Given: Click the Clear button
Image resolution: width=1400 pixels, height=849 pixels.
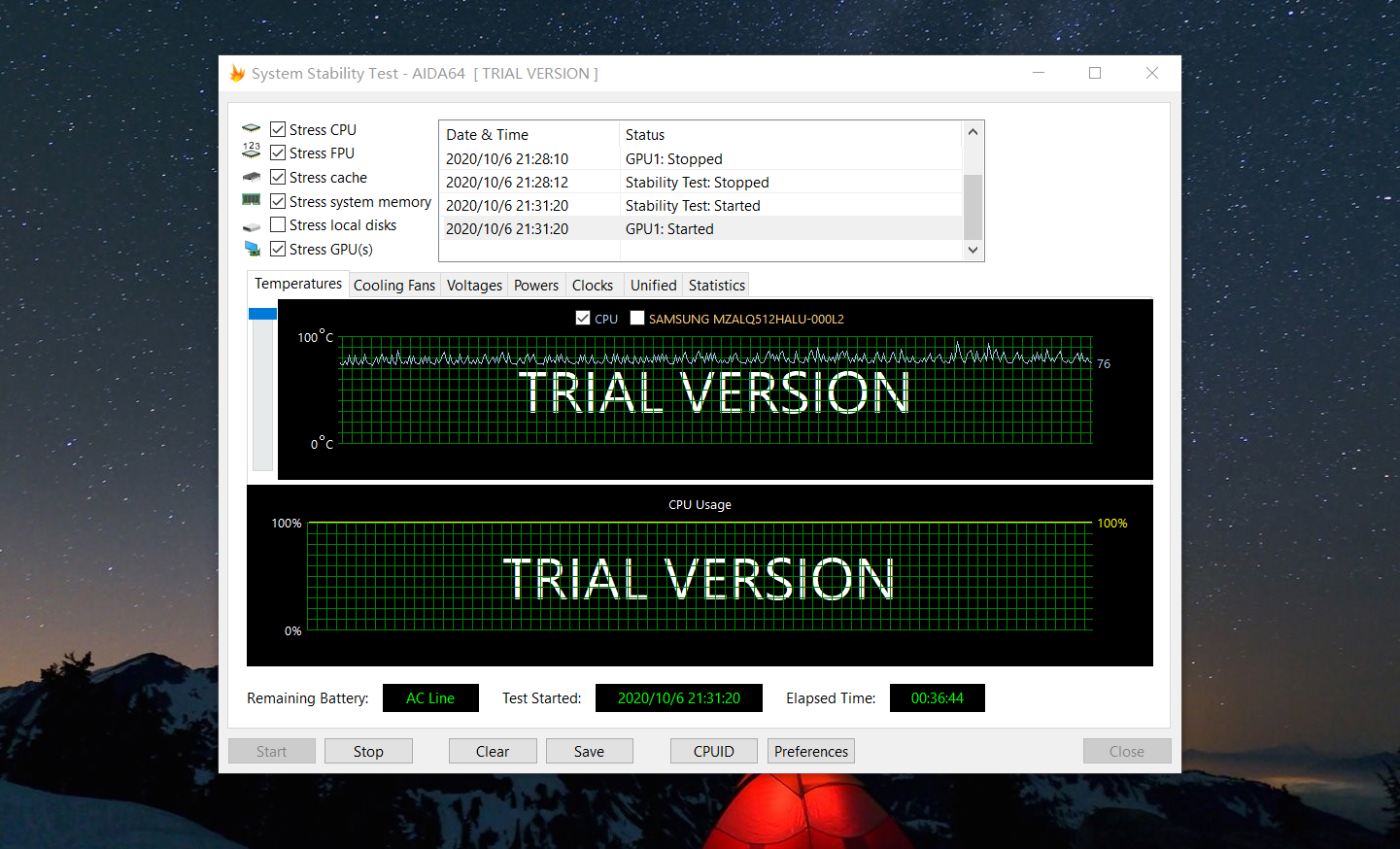Looking at the screenshot, I should (x=493, y=751).
